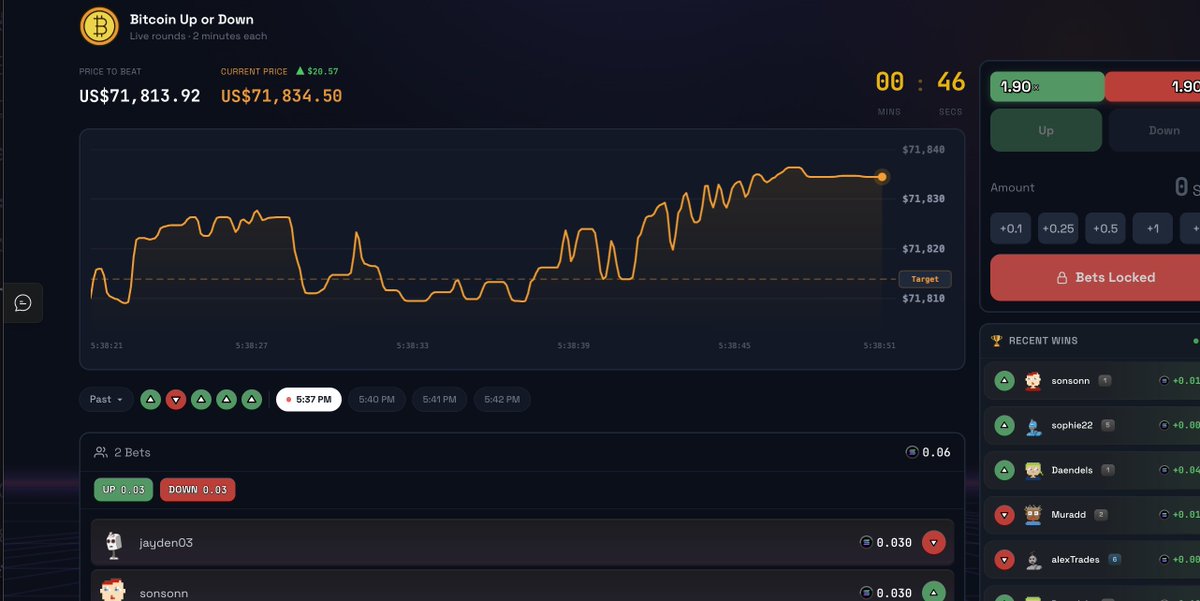This screenshot has width=1200, height=601.
Task: Select the 5:42 PM round tab
Action: [502, 400]
